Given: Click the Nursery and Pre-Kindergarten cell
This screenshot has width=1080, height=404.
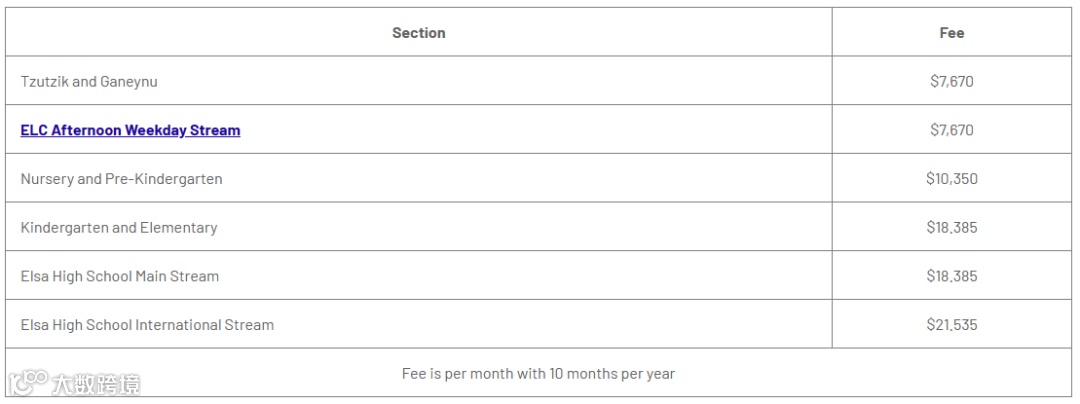Looking at the screenshot, I should click(121, 179).
